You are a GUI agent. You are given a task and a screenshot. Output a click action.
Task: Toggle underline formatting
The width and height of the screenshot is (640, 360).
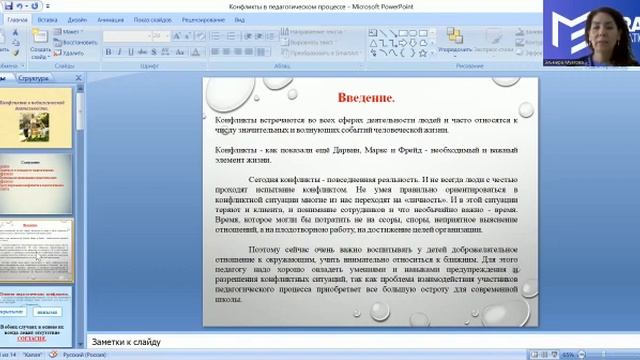pos(131,52)
